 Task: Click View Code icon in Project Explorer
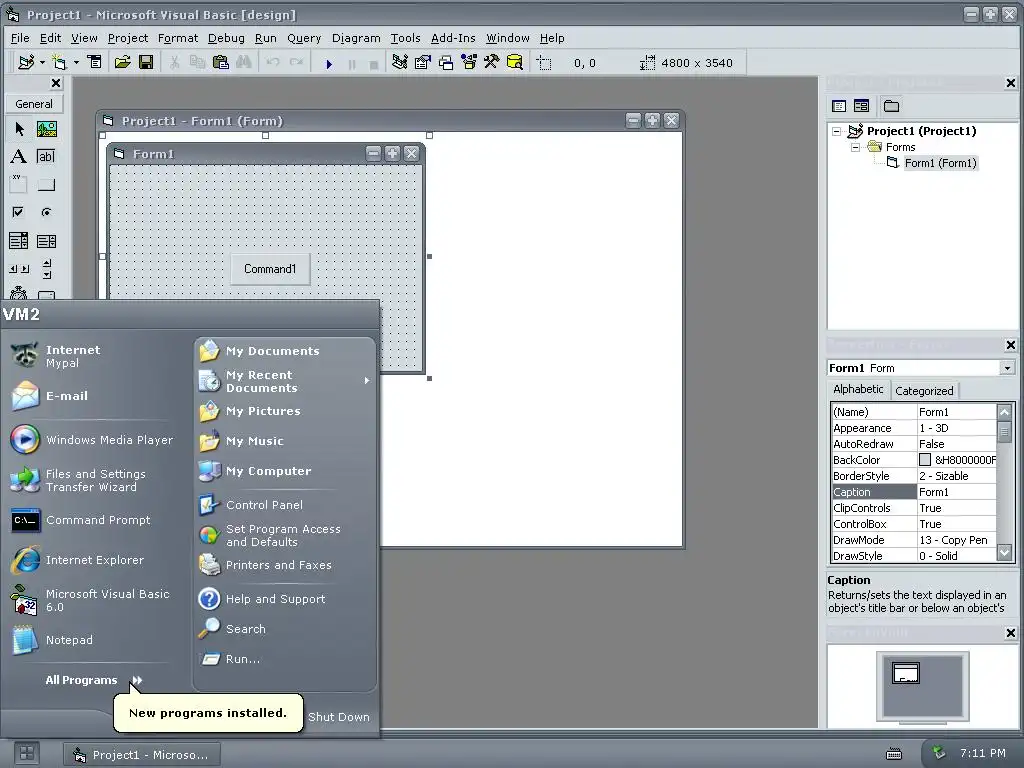pos(839,106)
